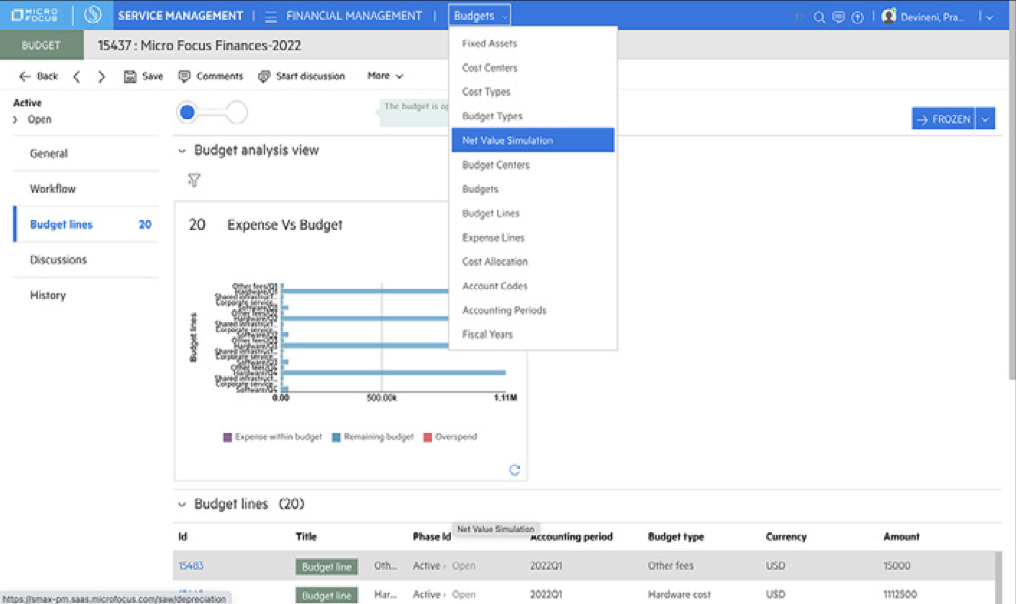The width and height of the screenshot is (1016, 604).
Task: Open user menu chevron at far right
Action: pyautogui.click(x=989, y=17)
